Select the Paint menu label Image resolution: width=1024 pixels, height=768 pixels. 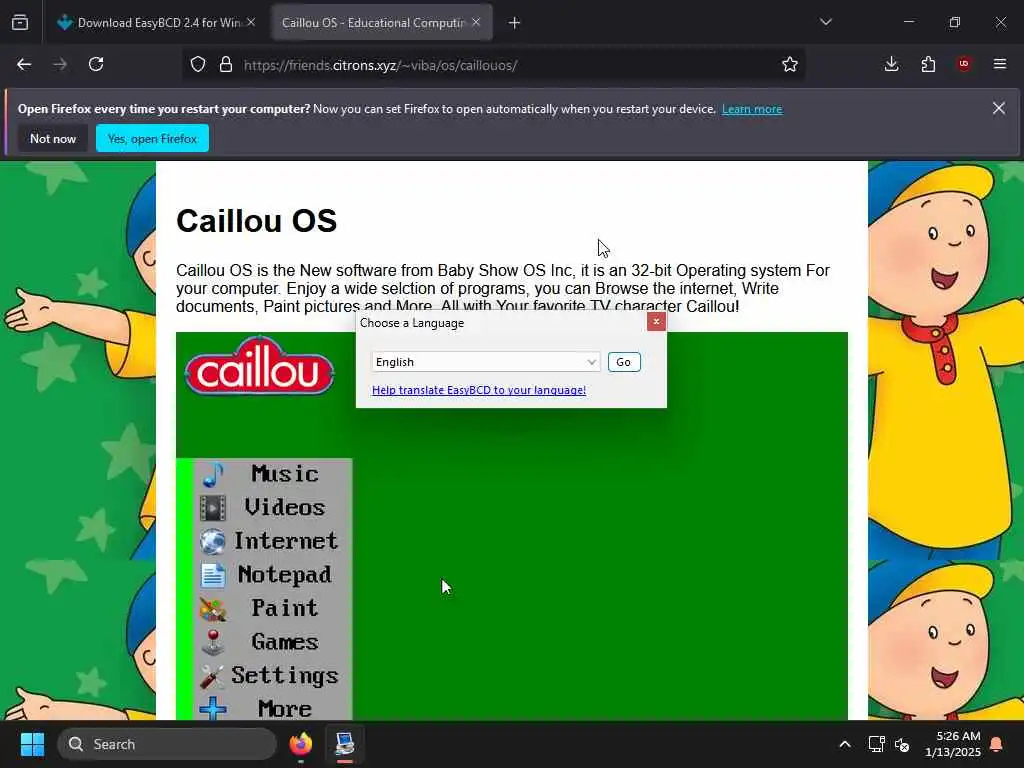pos(285,608)
